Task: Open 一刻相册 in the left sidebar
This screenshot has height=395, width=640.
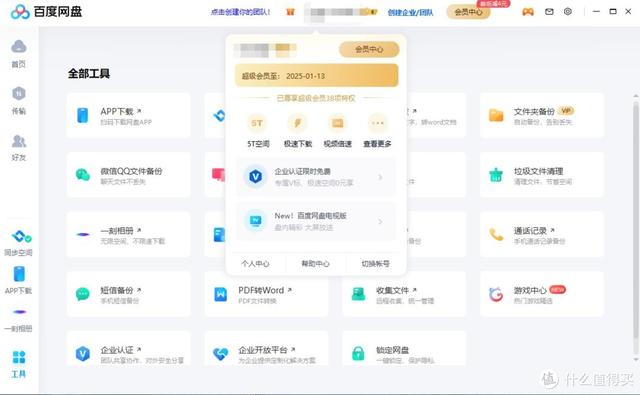Action: coord(19,320)
